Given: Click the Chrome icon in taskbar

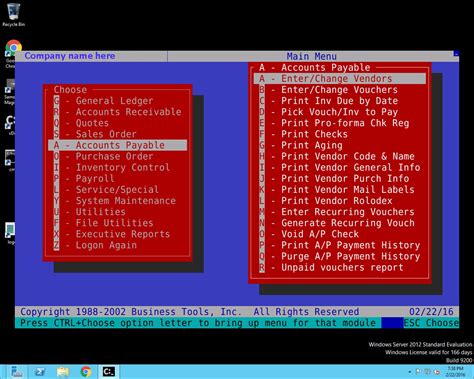Looking at the screenshot, I should pos(86,371).
